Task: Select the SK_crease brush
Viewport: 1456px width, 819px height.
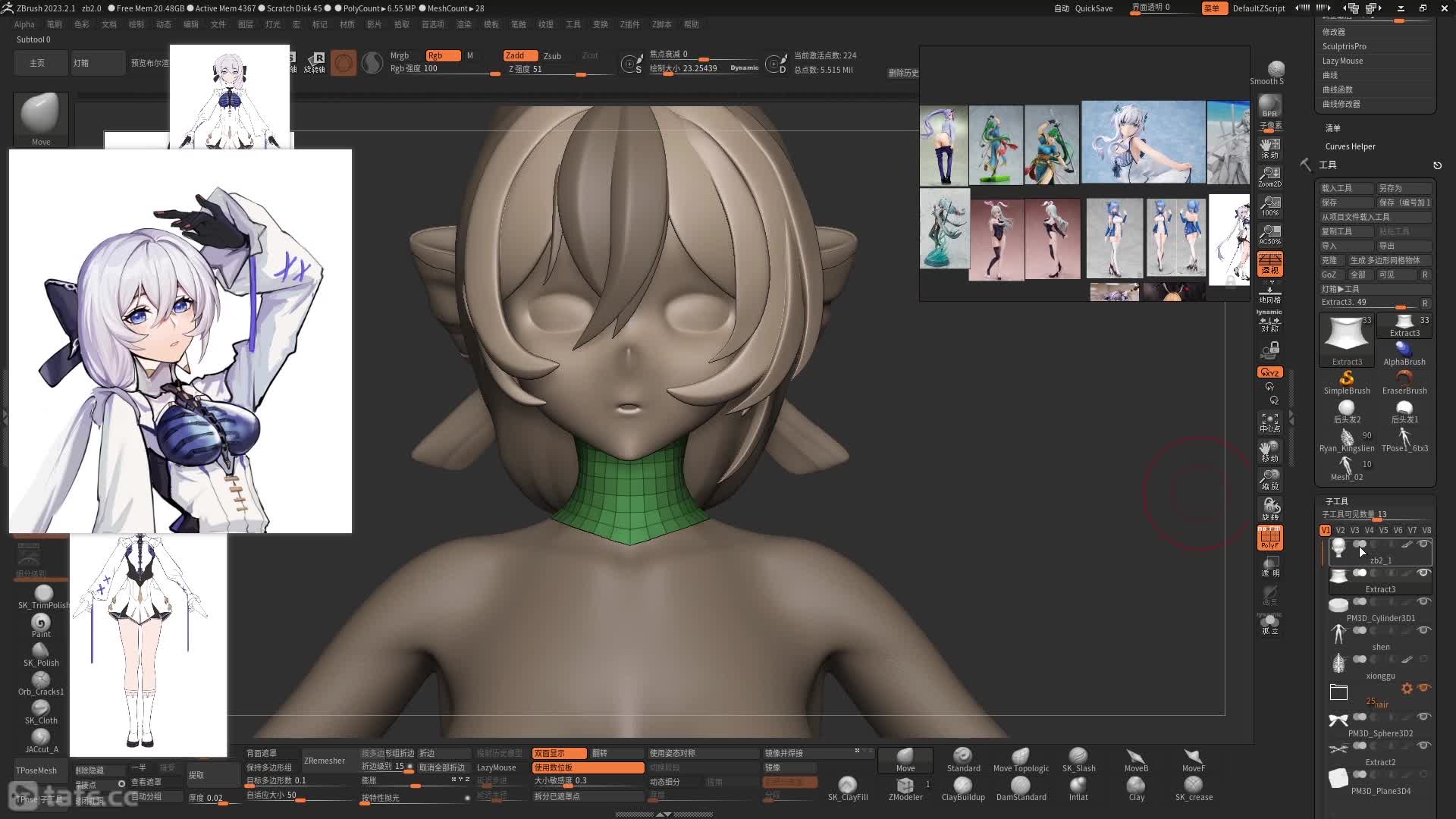Action: (1194, 789)
